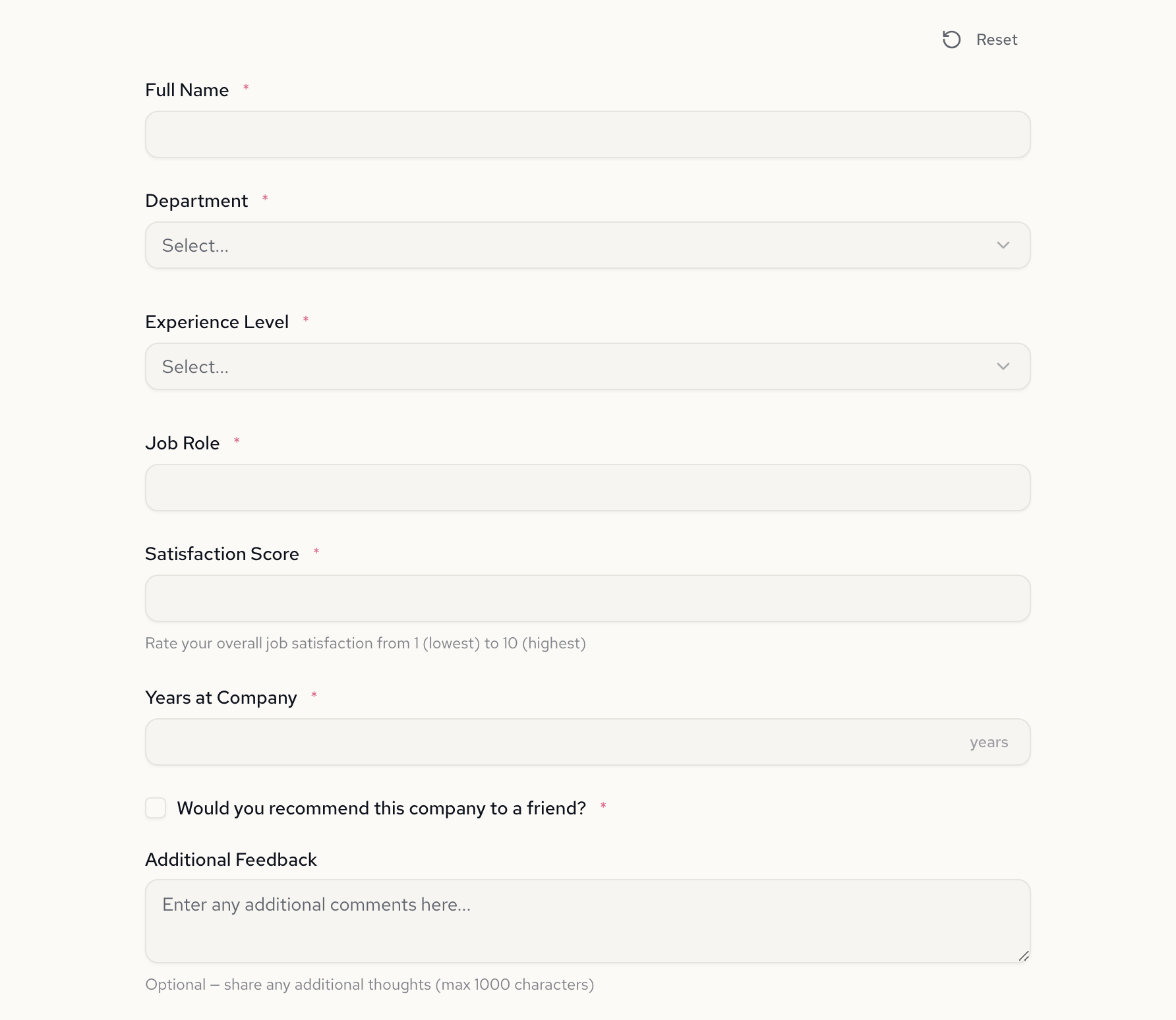Click the Full Name label
The image size is (1176, 1020).
click(187, 90)
